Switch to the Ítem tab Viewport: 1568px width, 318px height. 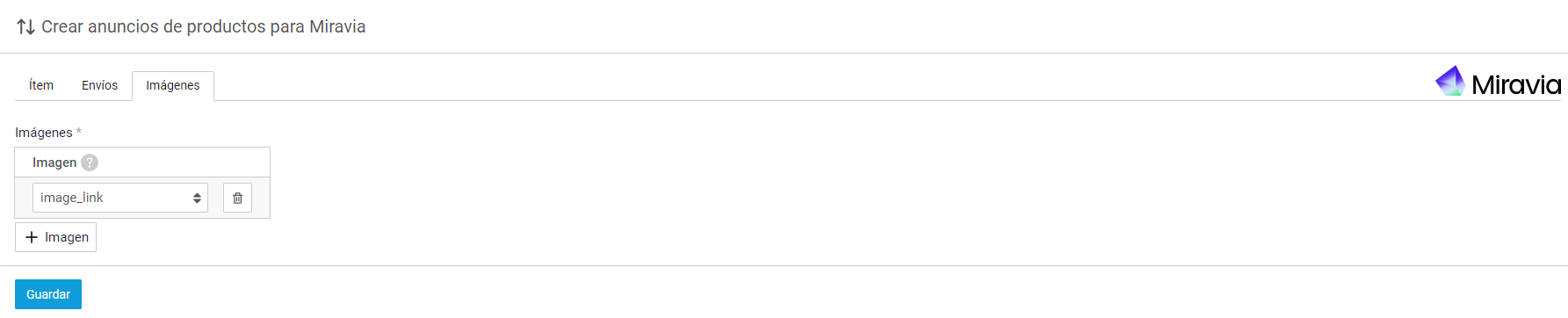41,85
